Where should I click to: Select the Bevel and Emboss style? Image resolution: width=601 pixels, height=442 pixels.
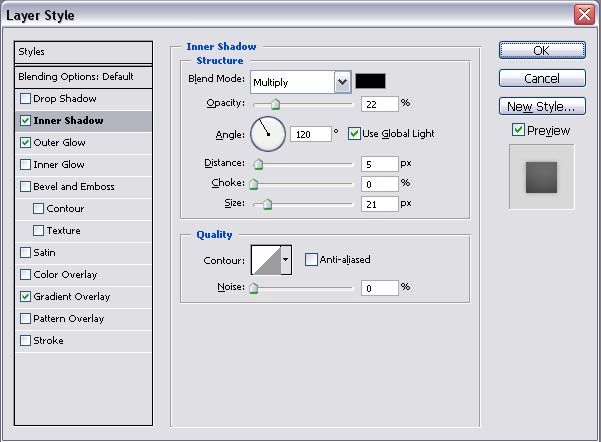tap(73, 187)
